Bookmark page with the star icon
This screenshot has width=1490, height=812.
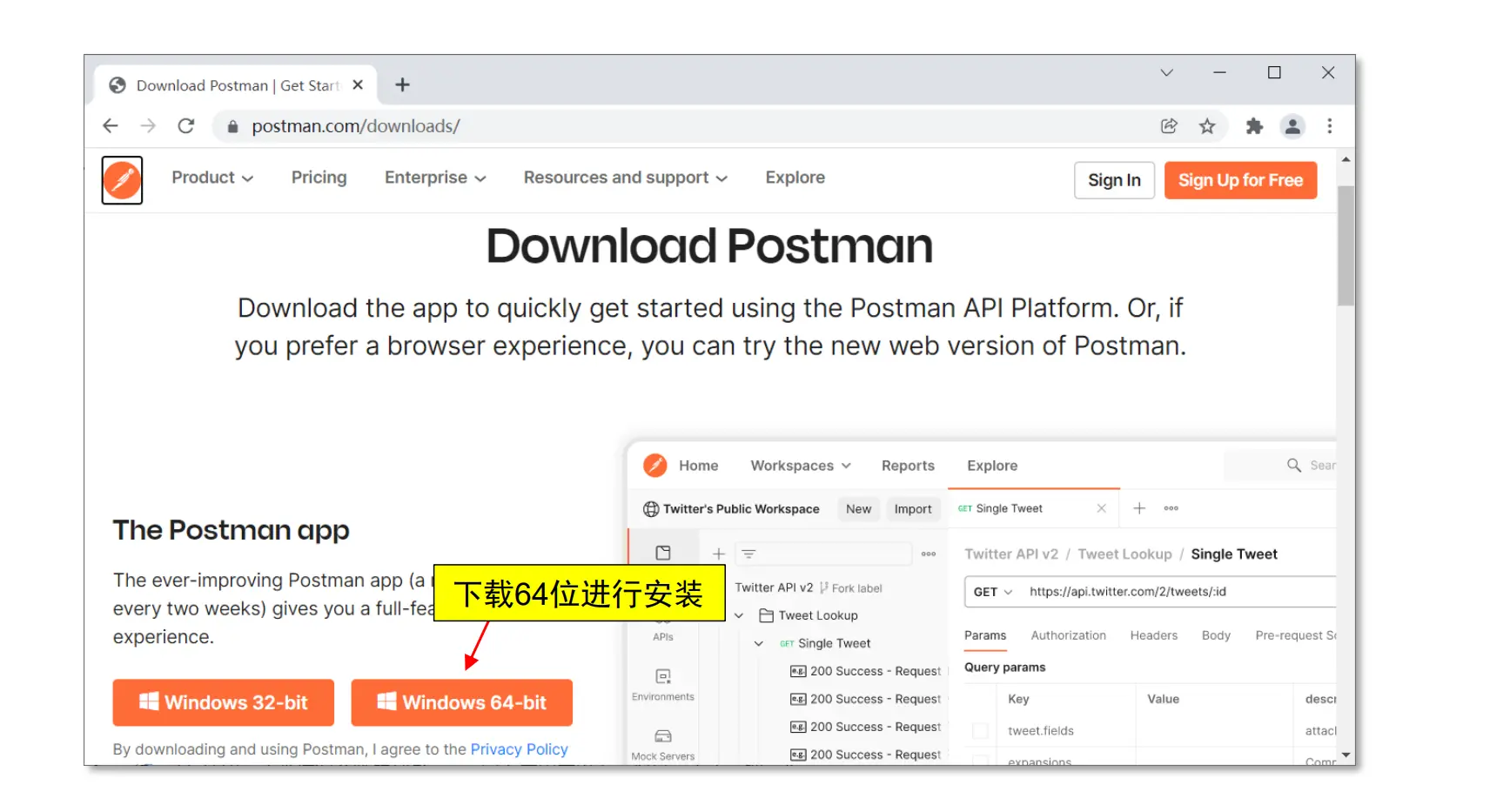[x=1207, y=126]
